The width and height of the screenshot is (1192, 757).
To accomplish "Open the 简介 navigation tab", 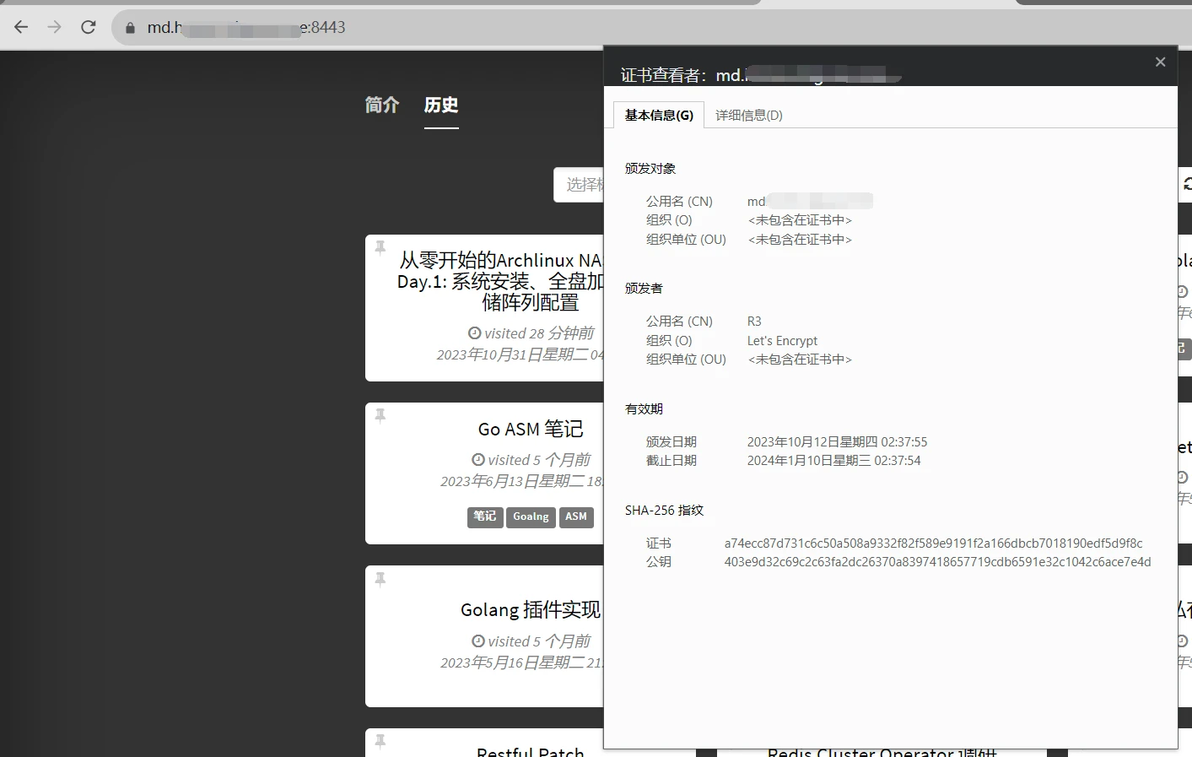I will (x=382, y=105).
